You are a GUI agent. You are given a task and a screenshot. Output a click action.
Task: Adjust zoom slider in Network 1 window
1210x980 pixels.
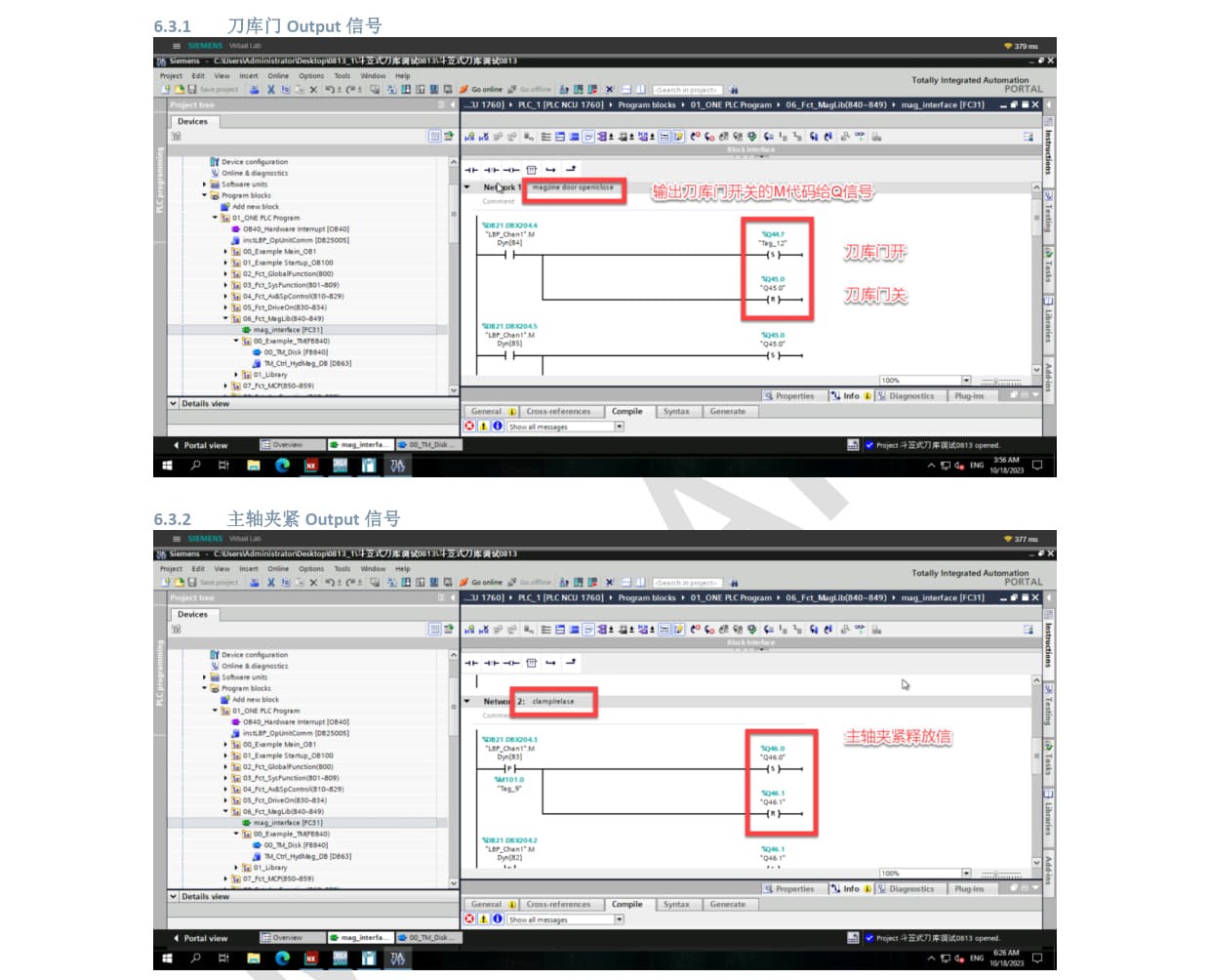point(1001,381)
